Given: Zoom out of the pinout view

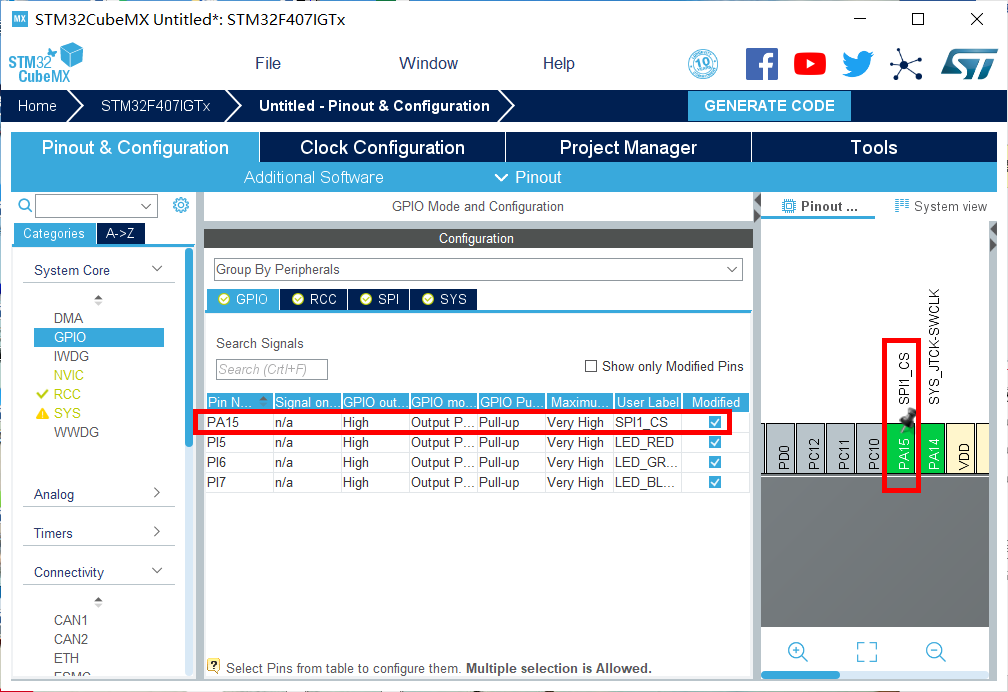Looking at the screenshot, I should 935,652.
